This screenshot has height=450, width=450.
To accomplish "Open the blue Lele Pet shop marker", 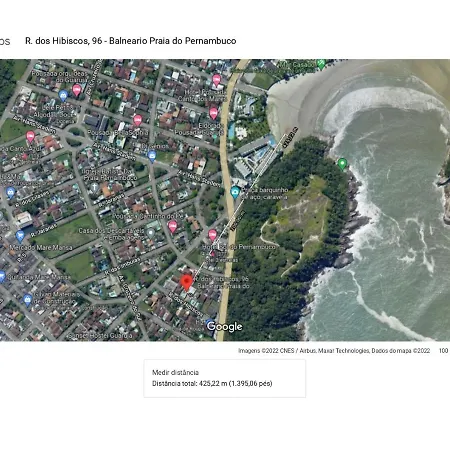I will click(63, 96).
